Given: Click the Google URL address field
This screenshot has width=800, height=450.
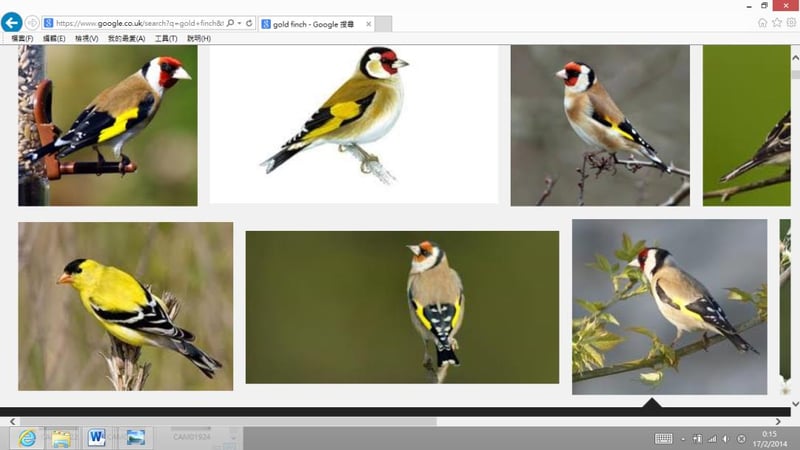Looking at the screenshot, I should 135,23.
